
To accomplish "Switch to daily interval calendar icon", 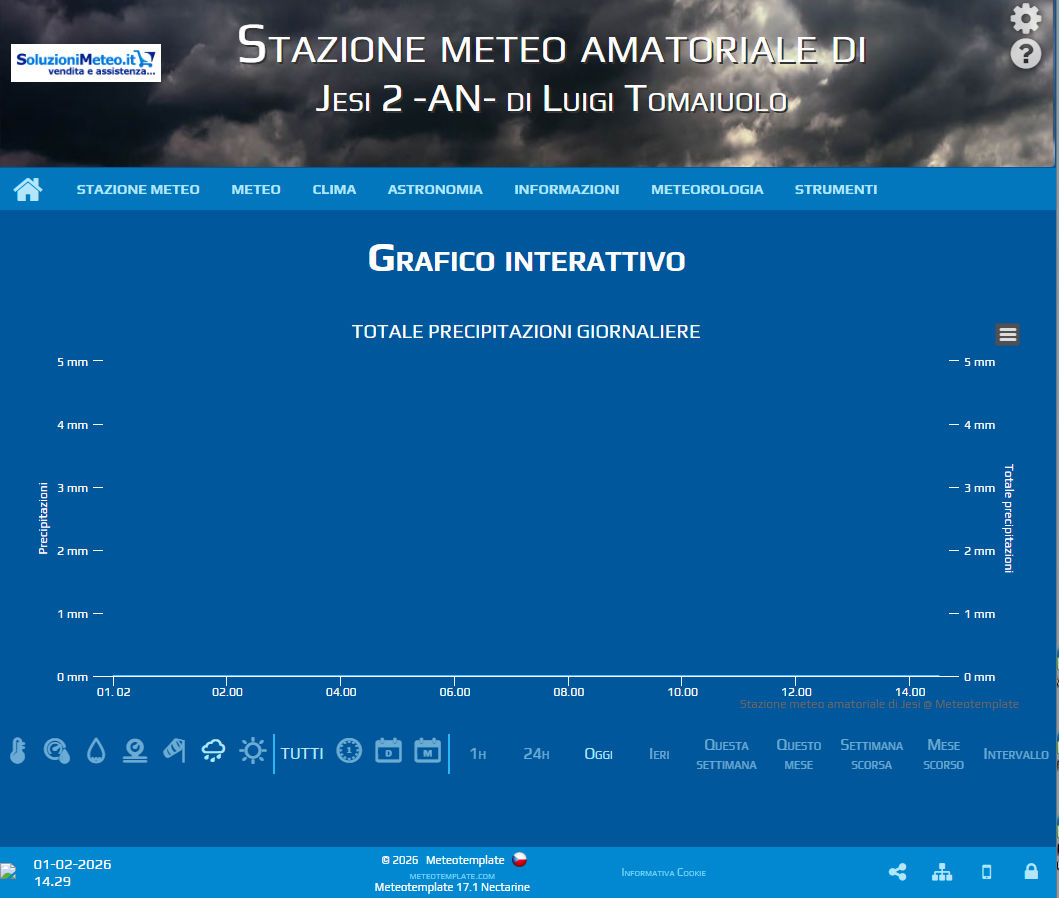I will (388, 751).
